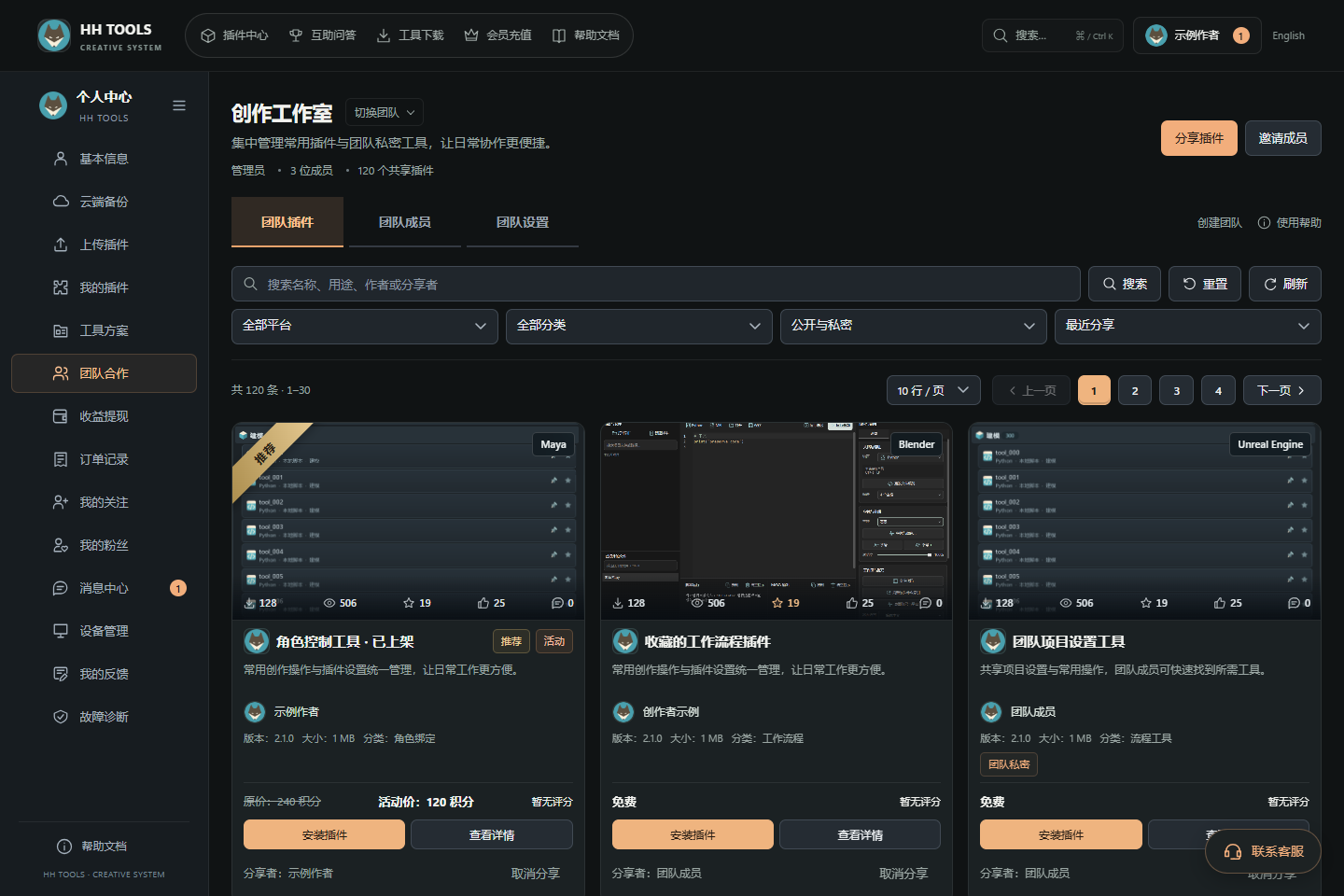Open 切换团队 team switcher dropdown
The width and height of the screenshot is (1344, 896).
[385, 112]
